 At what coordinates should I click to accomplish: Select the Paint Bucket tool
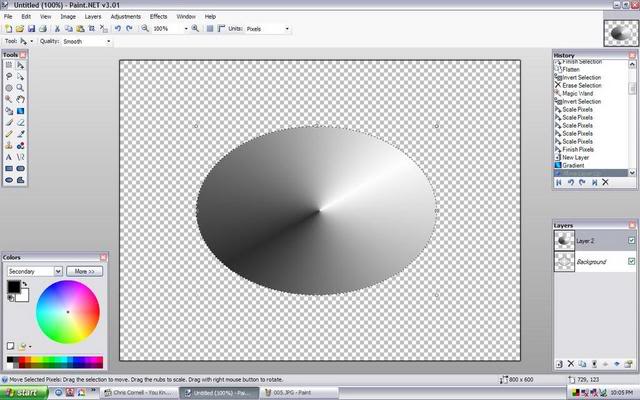click(9, 111)
